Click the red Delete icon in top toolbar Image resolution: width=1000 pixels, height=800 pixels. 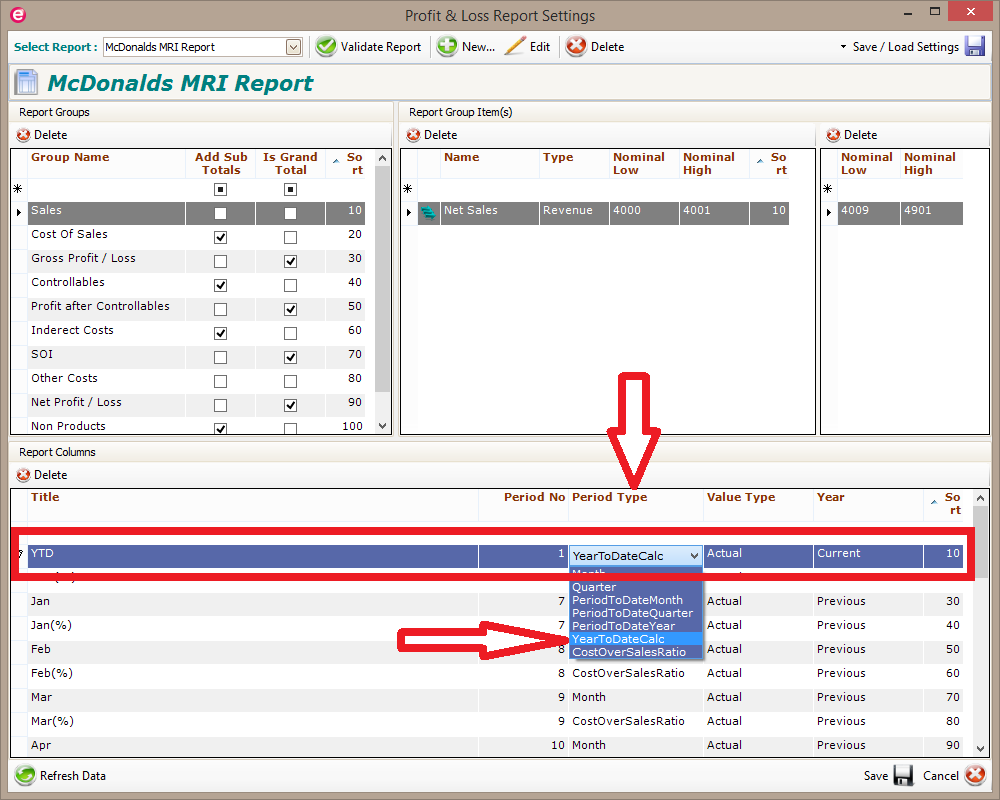click(x=576, y=47)
